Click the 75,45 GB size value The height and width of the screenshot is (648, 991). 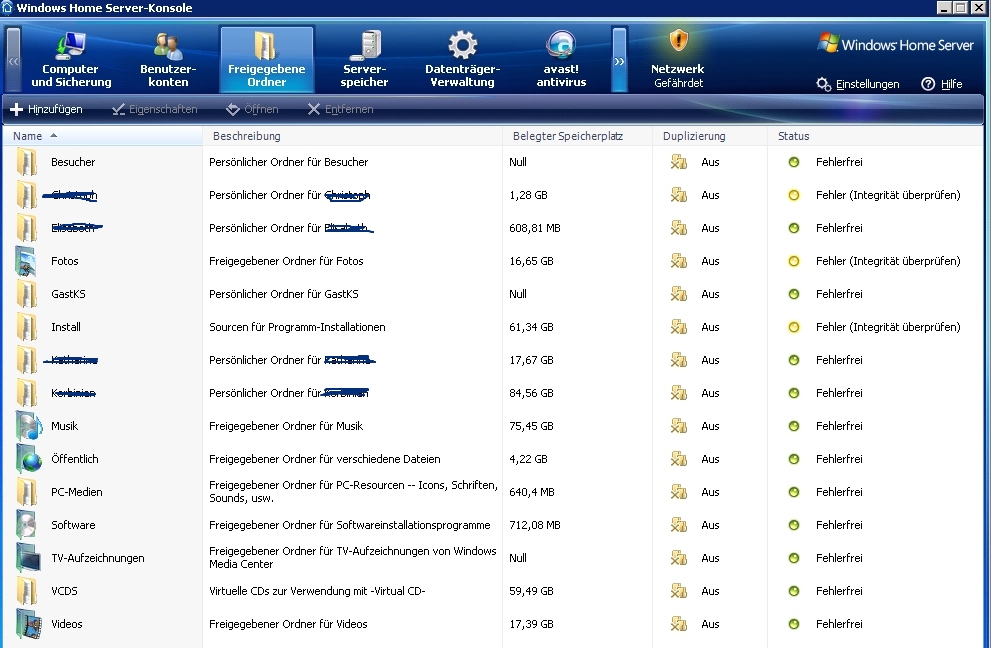click(531, 426)
